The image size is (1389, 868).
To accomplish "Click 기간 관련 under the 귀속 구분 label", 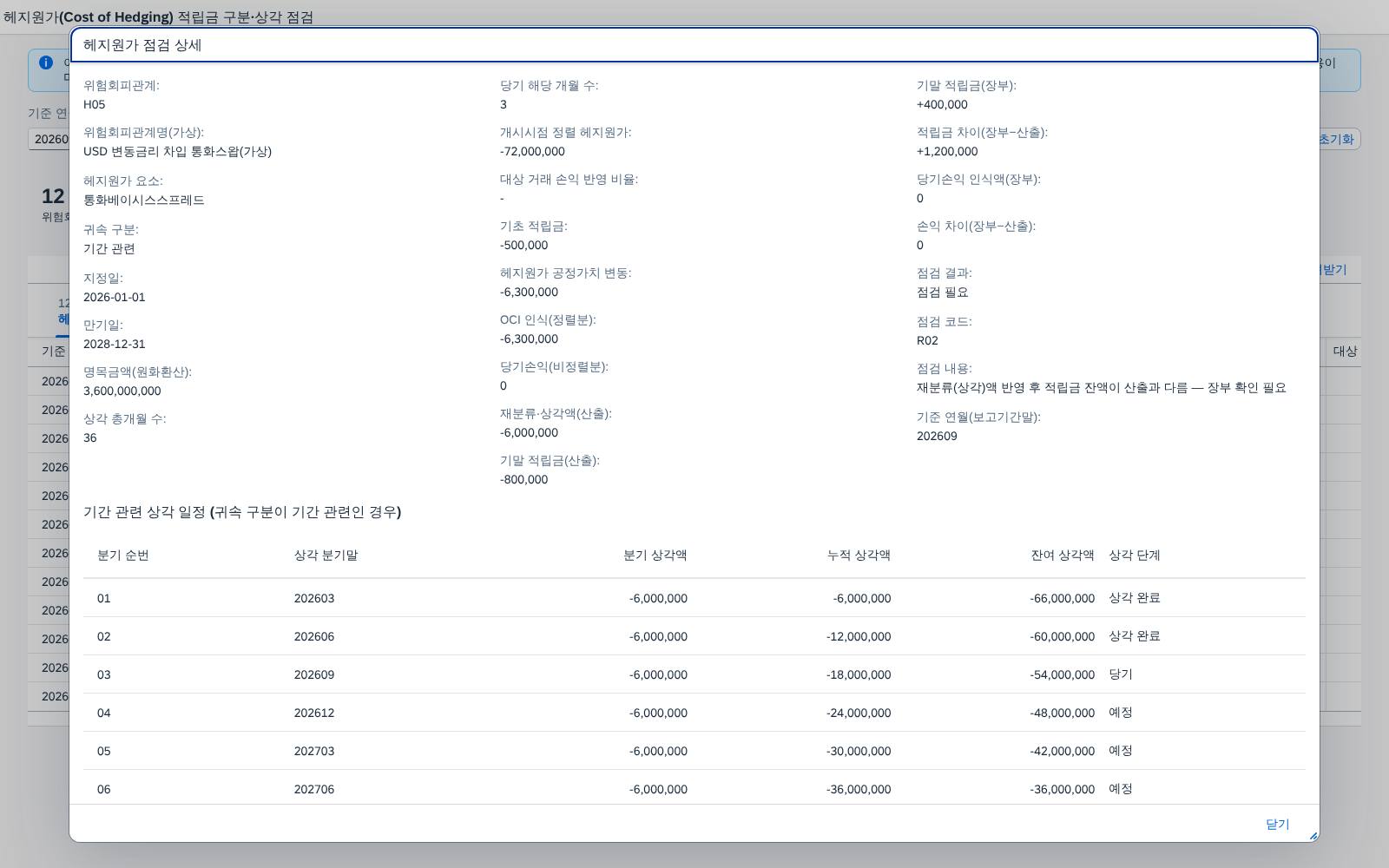I will 109,248.
